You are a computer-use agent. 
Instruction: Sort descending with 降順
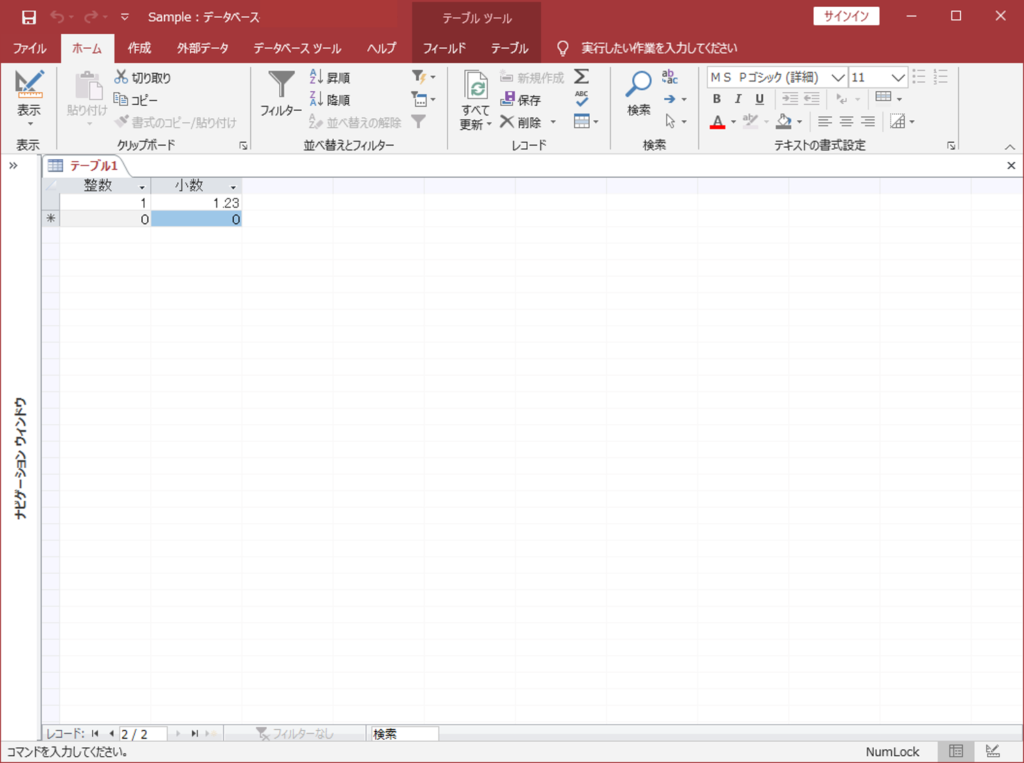tap(330, 100)
